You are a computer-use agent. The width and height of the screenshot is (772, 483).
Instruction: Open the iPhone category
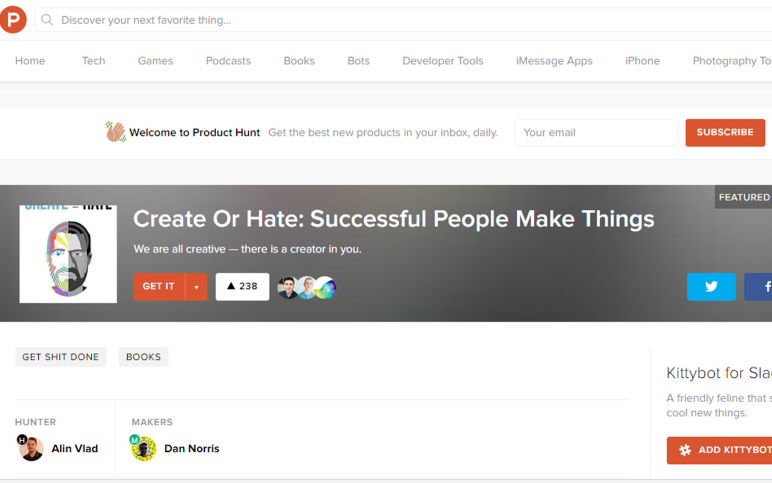pyautogui.click(x=643, y=61)
